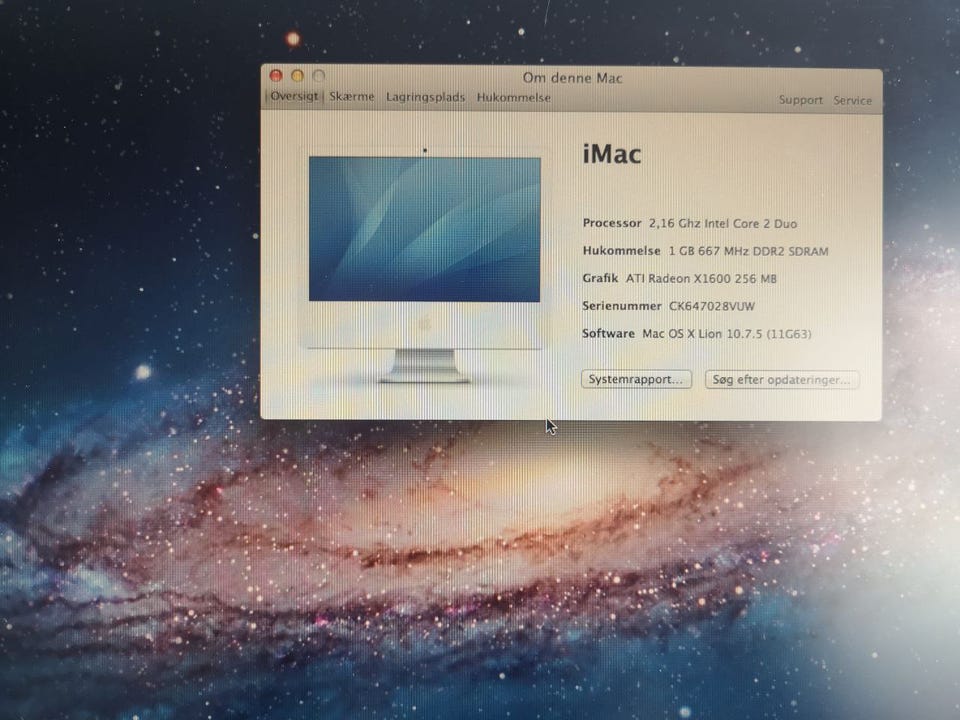
Task: Click the iMac heading text
Action: click(x=612, y=154)
